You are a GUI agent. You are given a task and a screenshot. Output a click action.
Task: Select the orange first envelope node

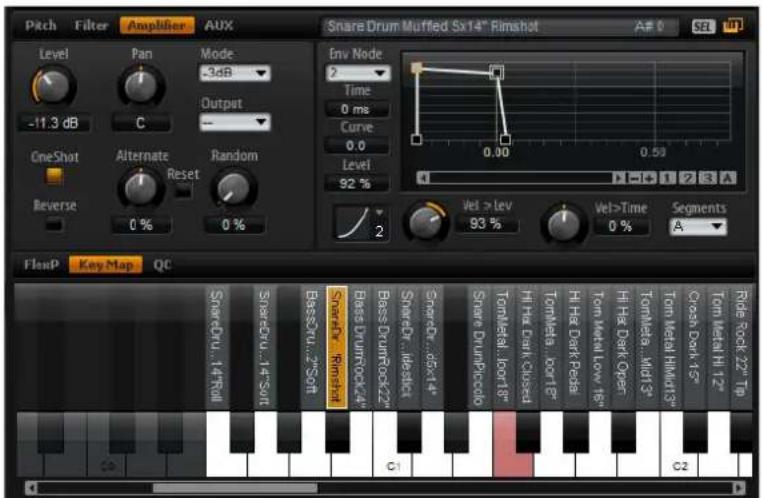(416, 68)
